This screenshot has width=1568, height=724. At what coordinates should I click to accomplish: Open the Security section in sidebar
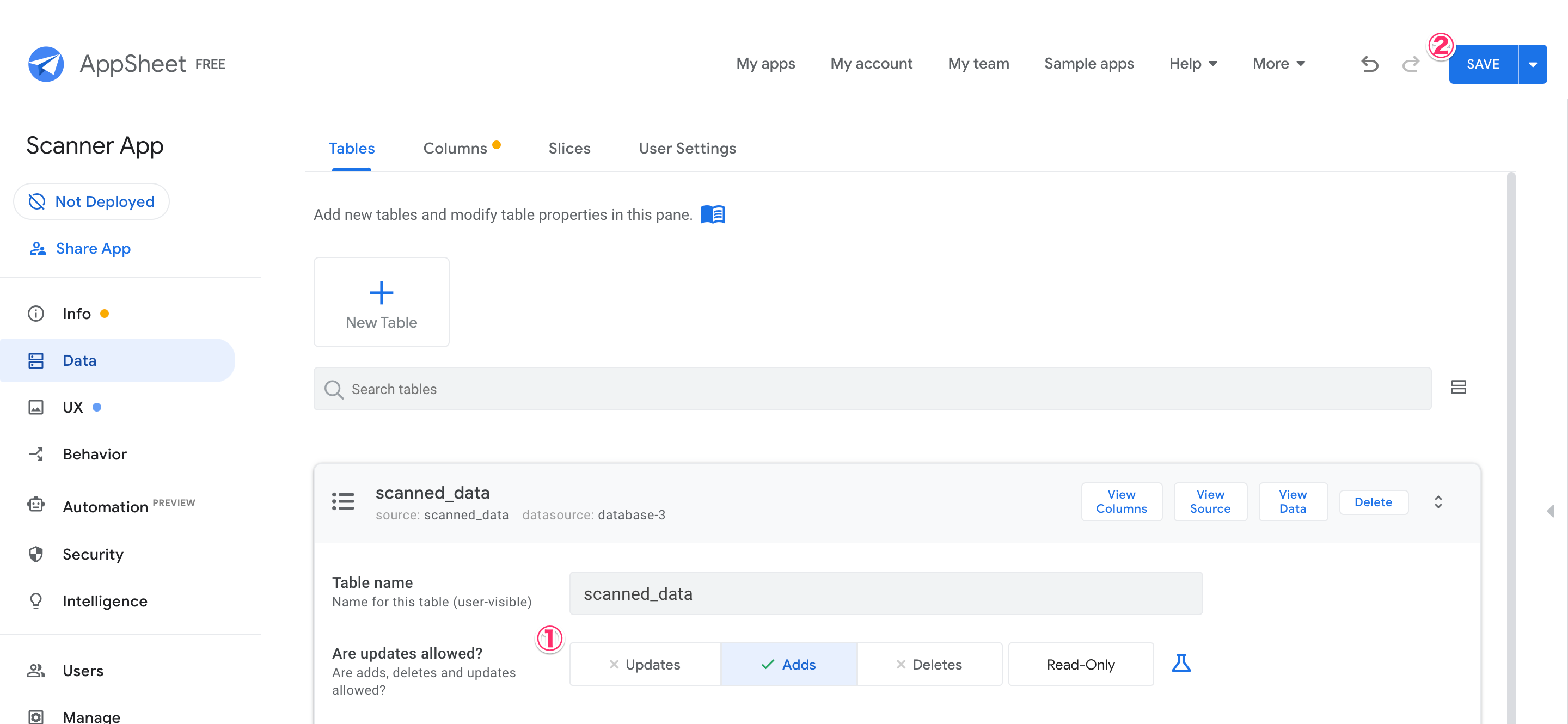click(x=93, y=554)
